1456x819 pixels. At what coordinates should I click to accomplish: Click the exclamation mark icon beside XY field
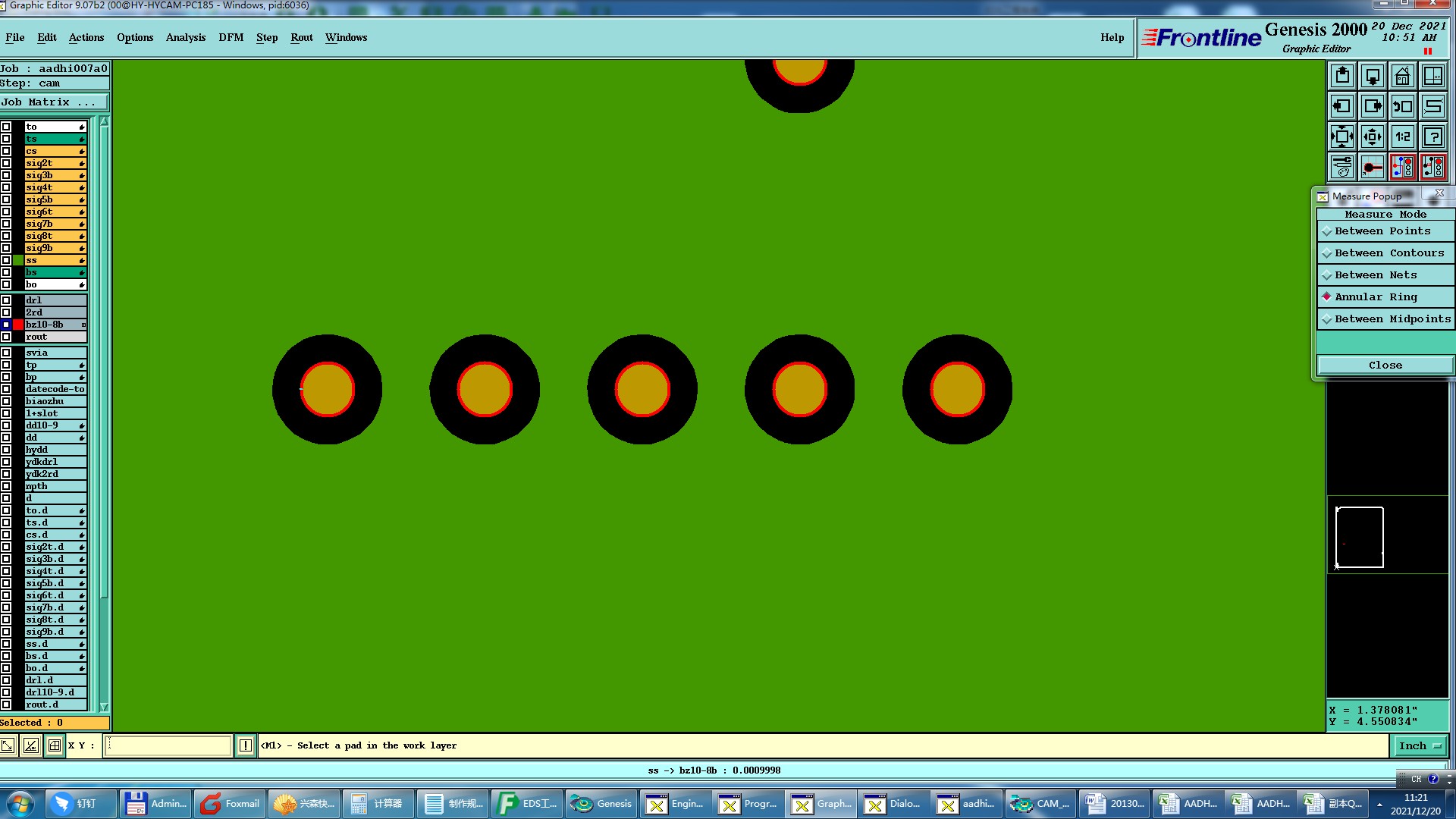click(246, 745)
